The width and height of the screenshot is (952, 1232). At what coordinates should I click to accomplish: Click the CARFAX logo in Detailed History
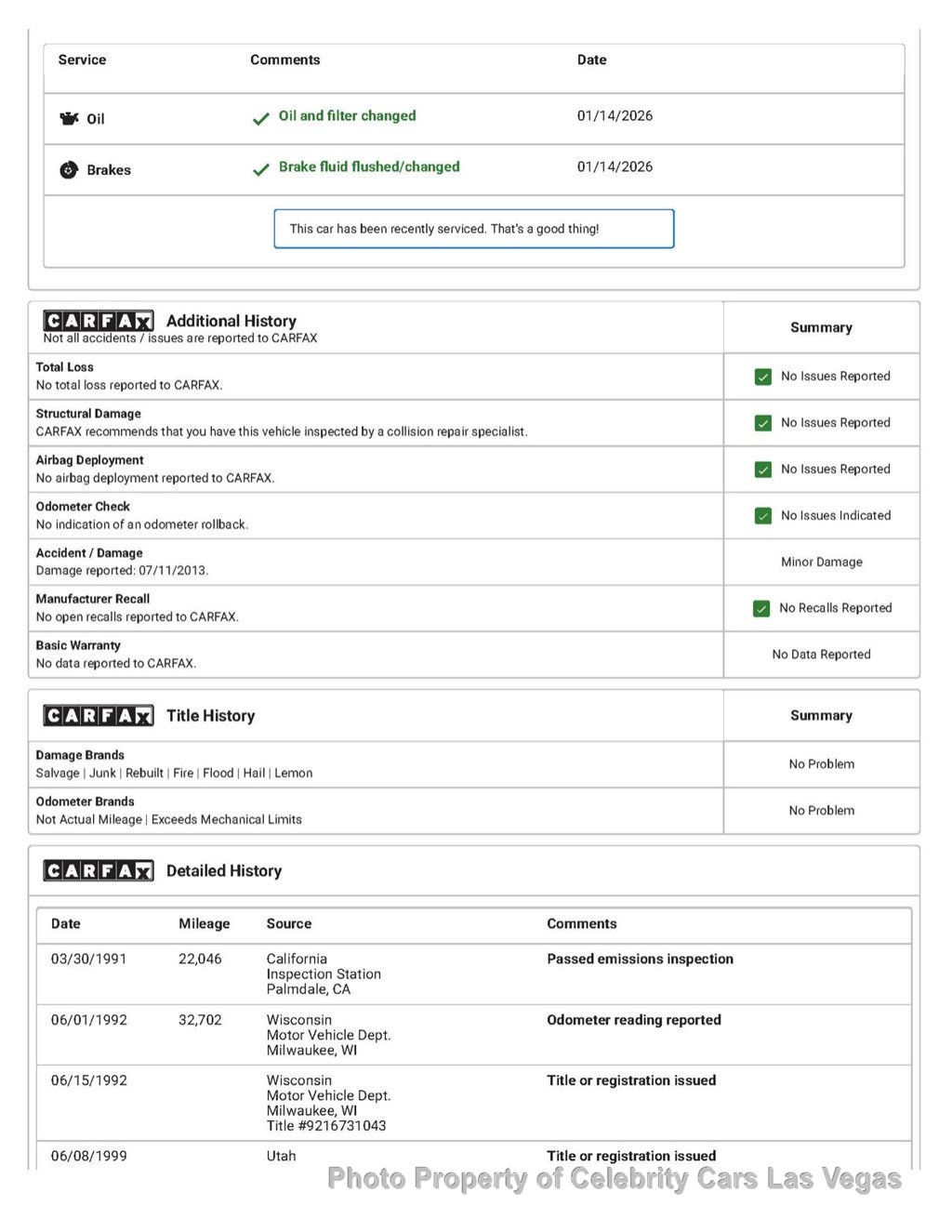pyautogui.click(x=99, y=870)
